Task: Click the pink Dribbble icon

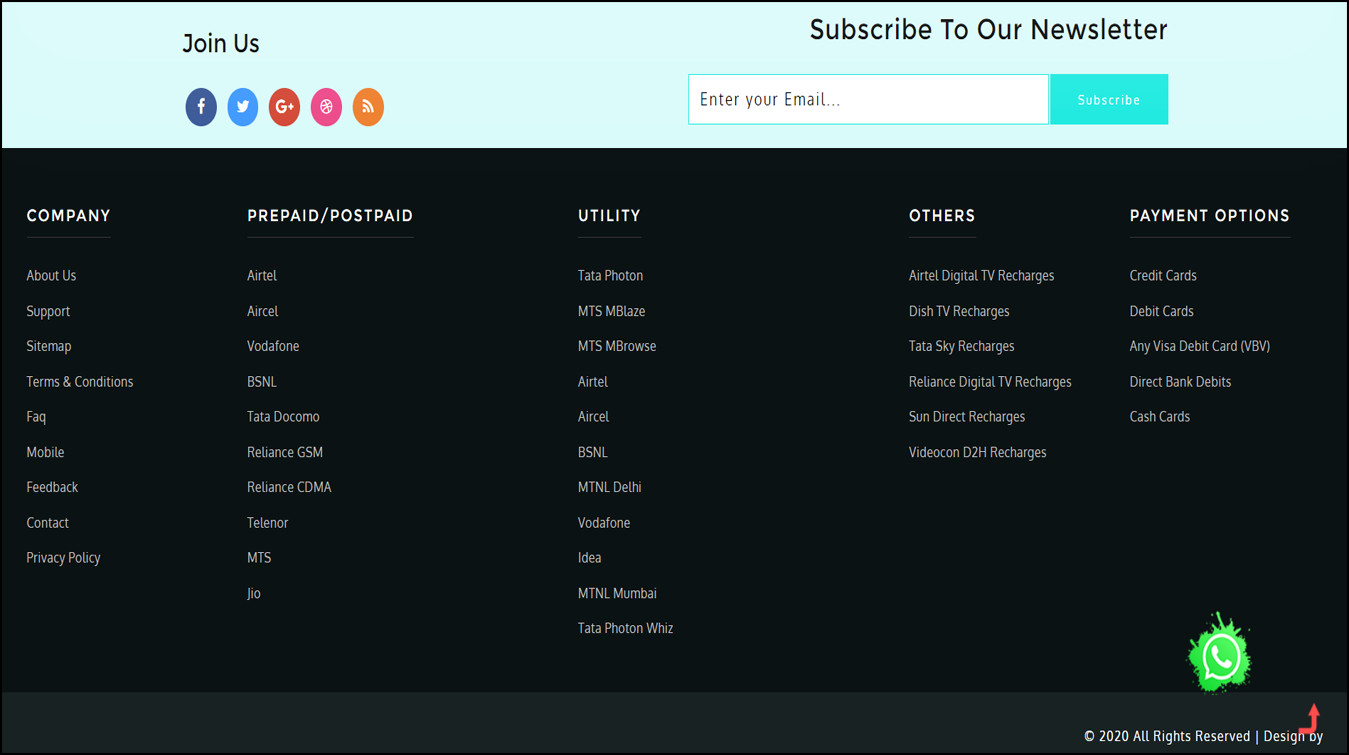Action: pos(326,107)
